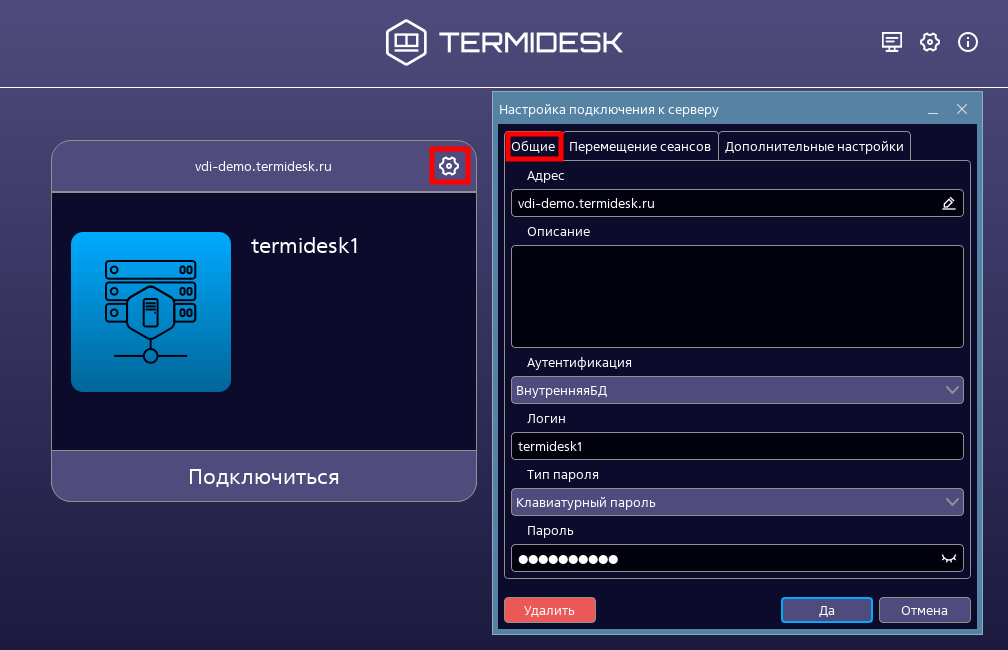Viewport: 1008px width, 650px height.
Task: Switch to the Общие tab
Action: click(533, 146)
